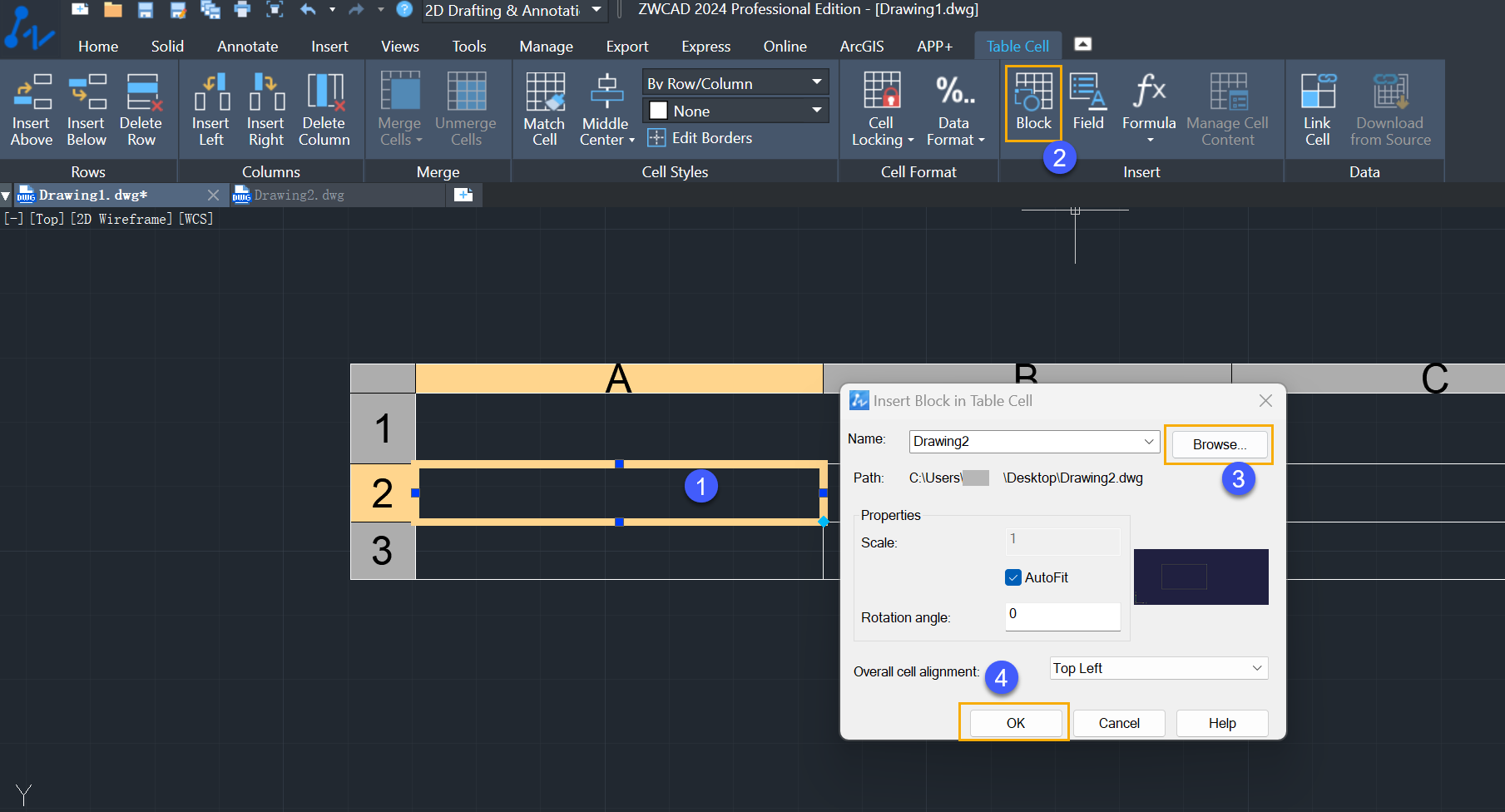Click the Field insert icon
Screen dimensions: 1505x812
tap(1088, 103)
